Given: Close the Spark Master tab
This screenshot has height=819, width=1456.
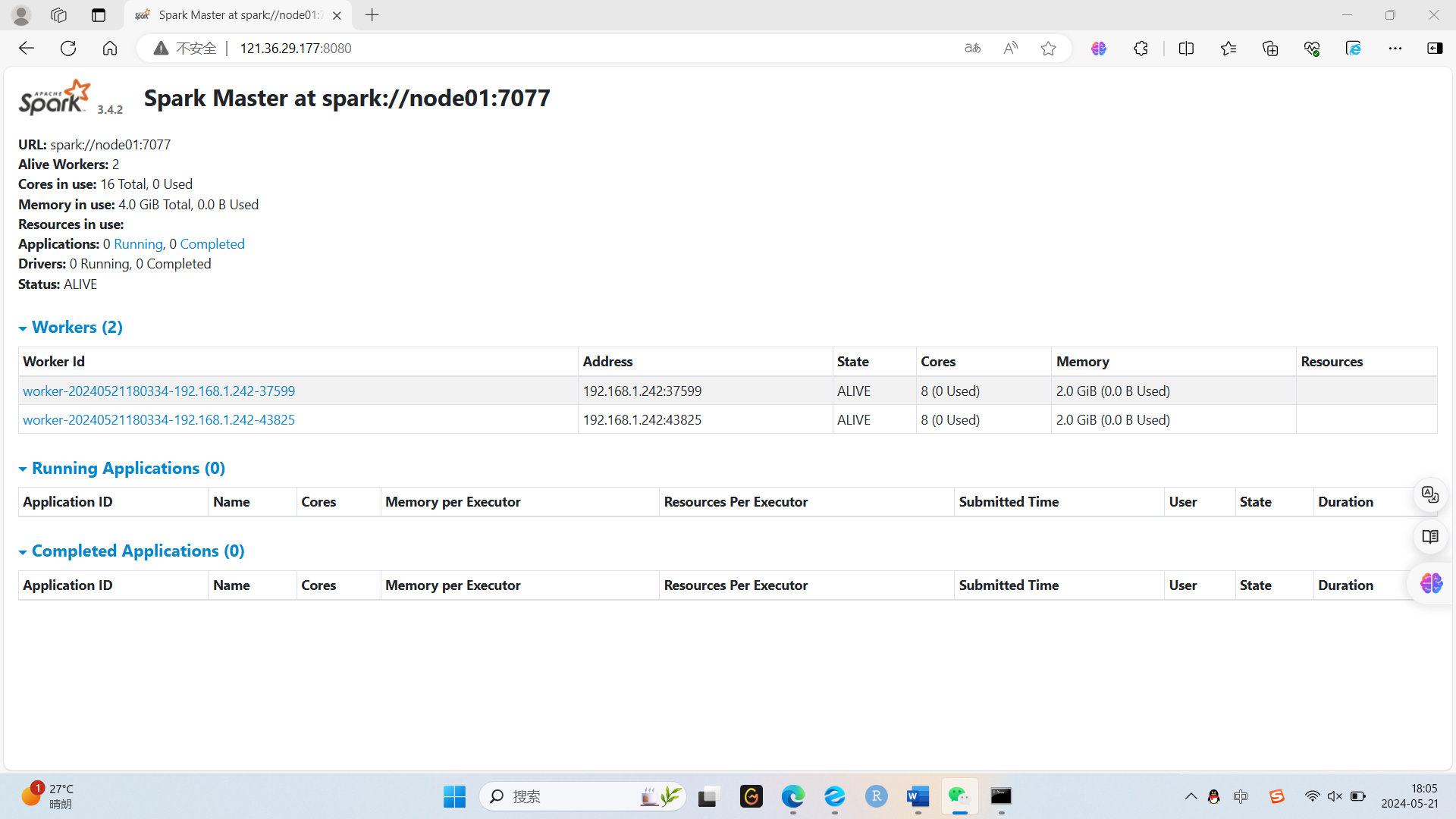Looking at the screenshot, I should [x=337, y=15].
